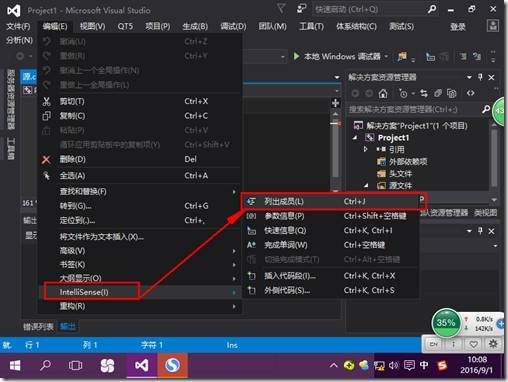Viewport: 508px width, 382px height.
Task: Choose 定位到(.)... menu entry
Action: (140, 220)
